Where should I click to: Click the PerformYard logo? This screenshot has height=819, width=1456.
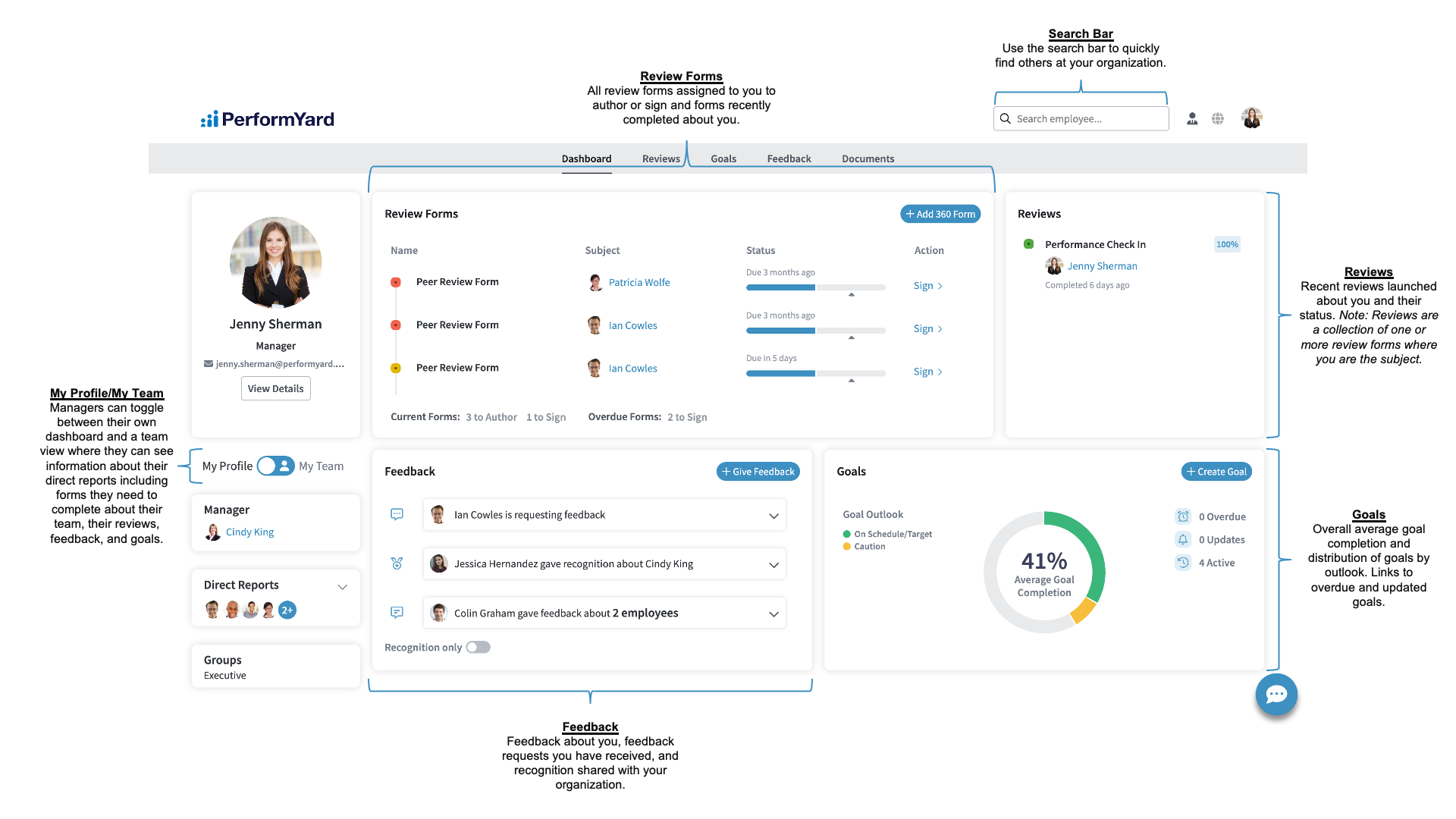coord(268,119)
